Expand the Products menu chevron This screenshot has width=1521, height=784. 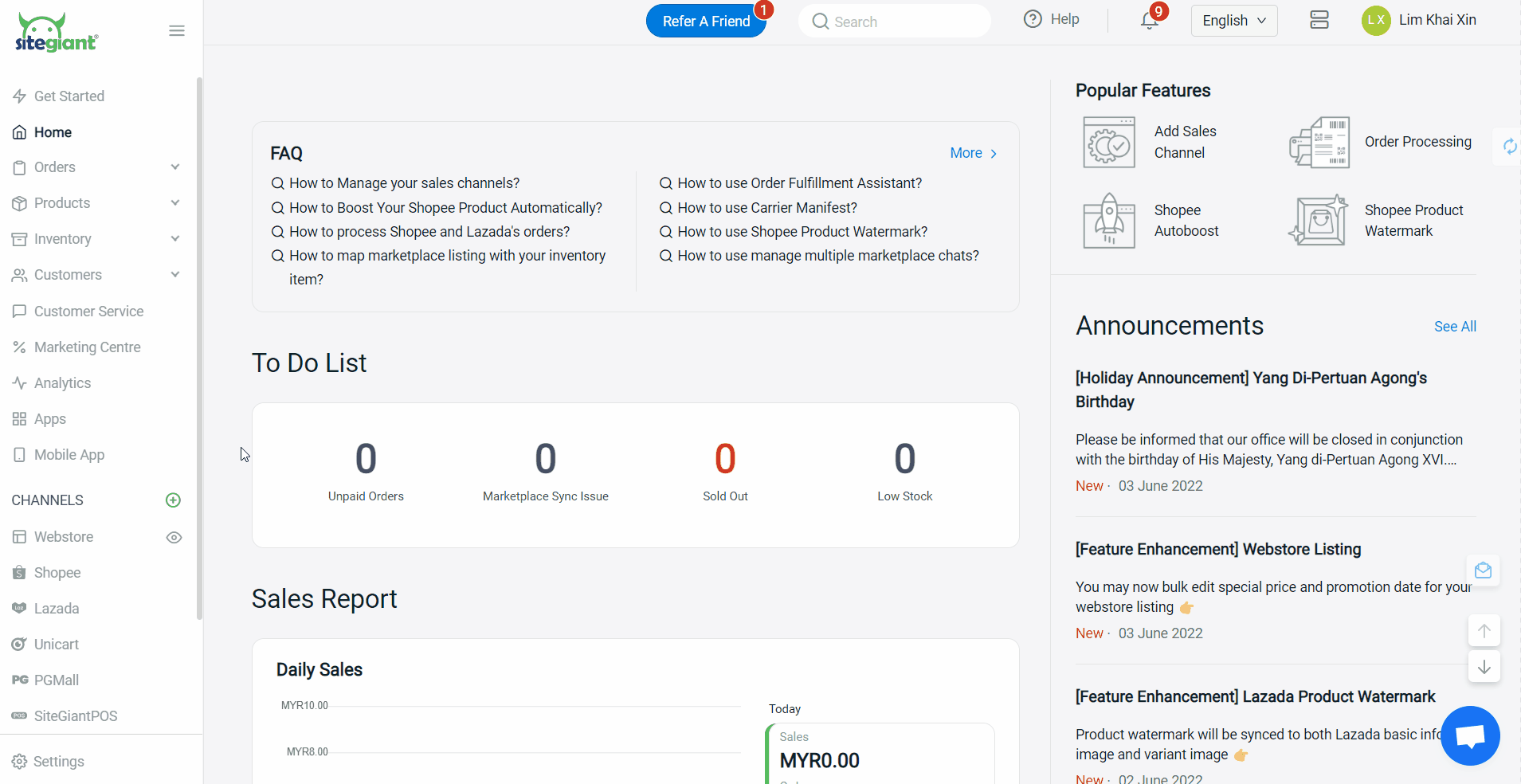[x=175, y=203]
